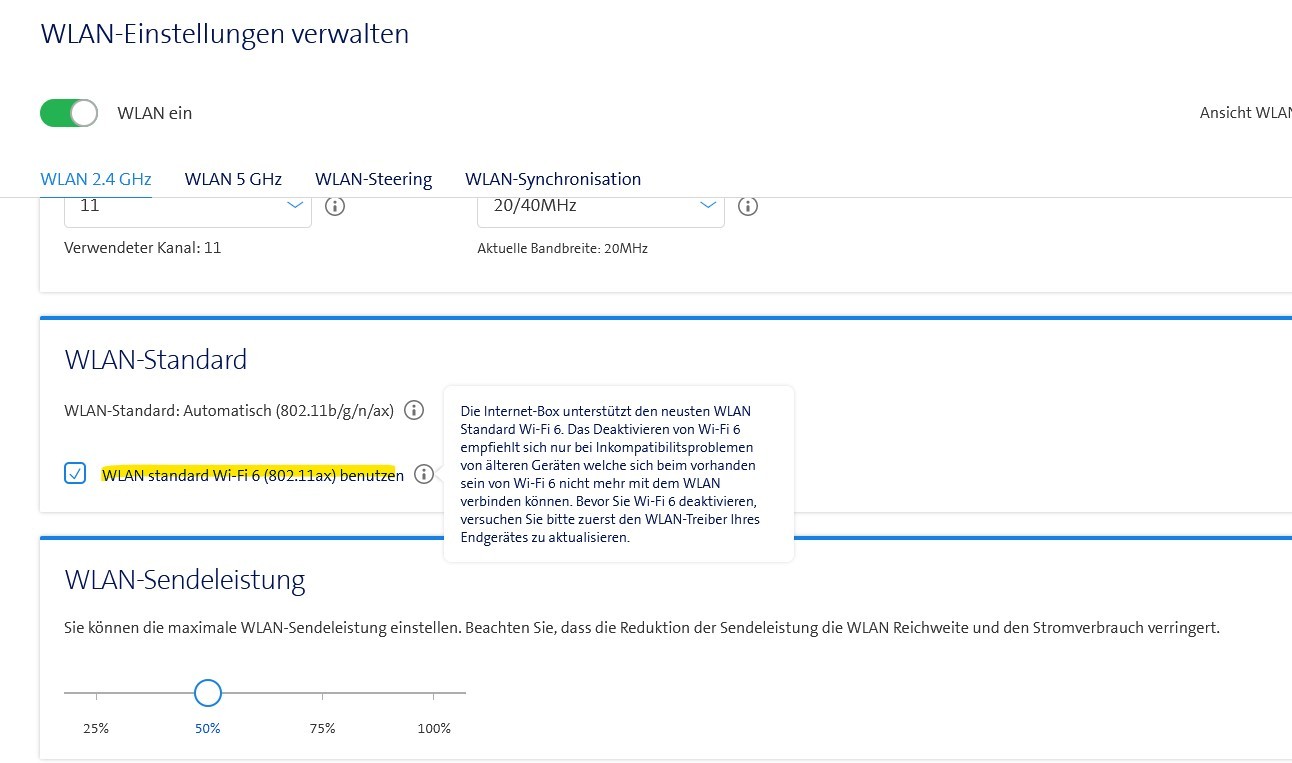The height and width of the screenshot is (763, 1292).
Task: Set transmit power to 75% mark
Action: tap(322, 692)
